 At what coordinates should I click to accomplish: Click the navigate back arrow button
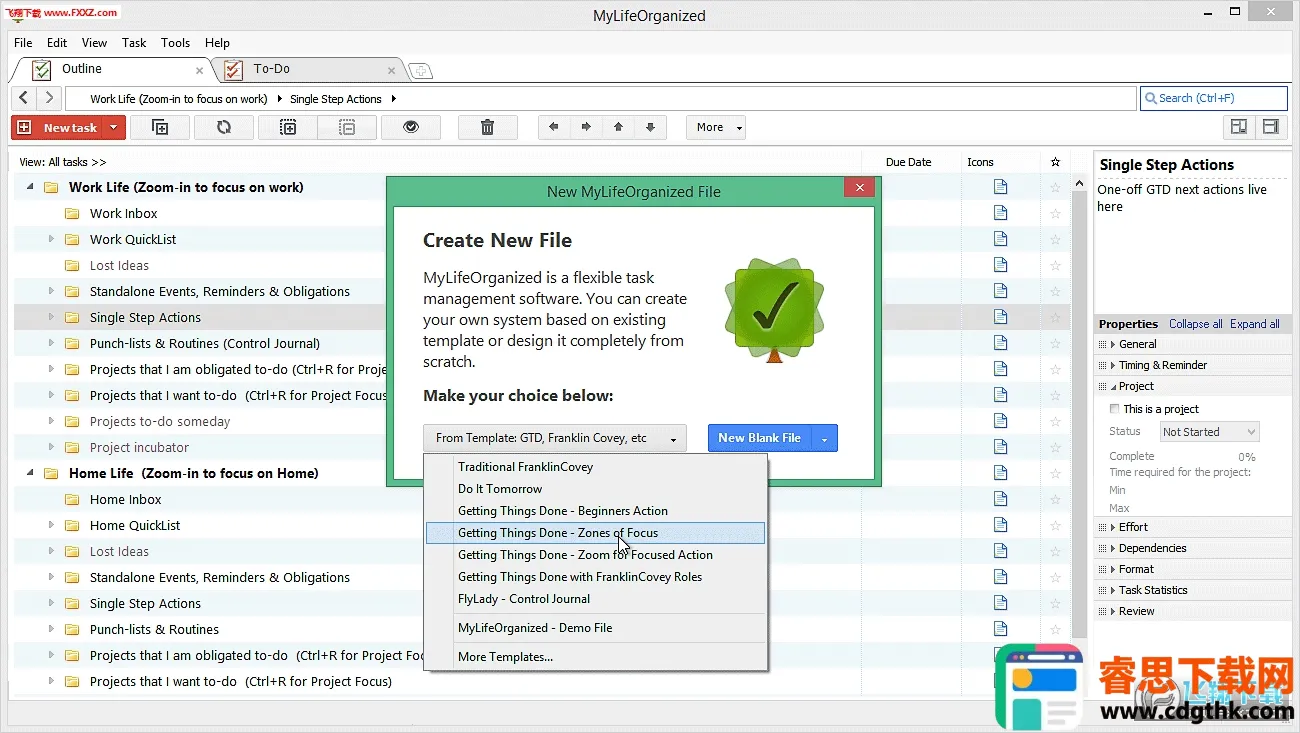(x=24, y=98)
